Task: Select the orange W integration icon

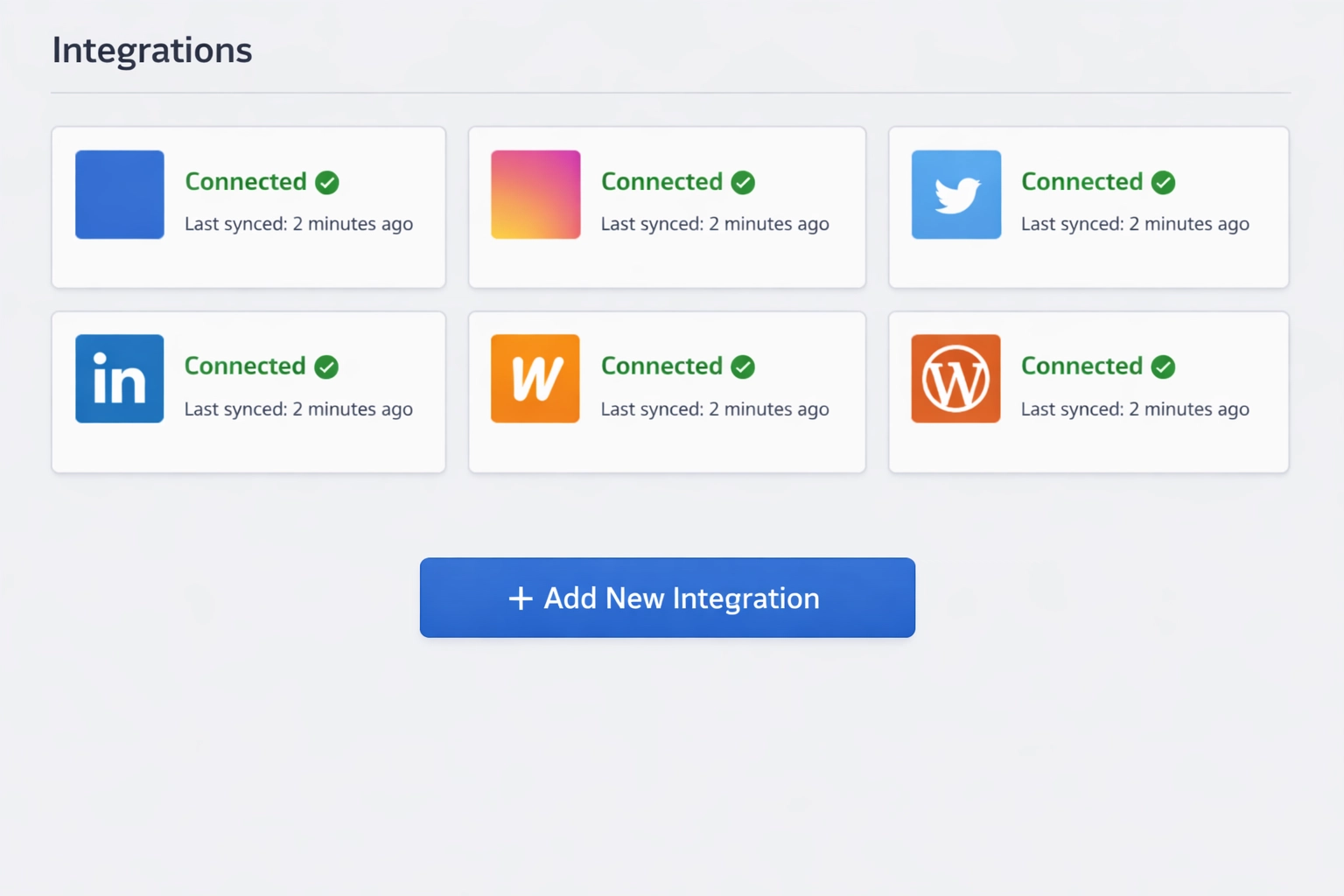Action: (535, 379)
